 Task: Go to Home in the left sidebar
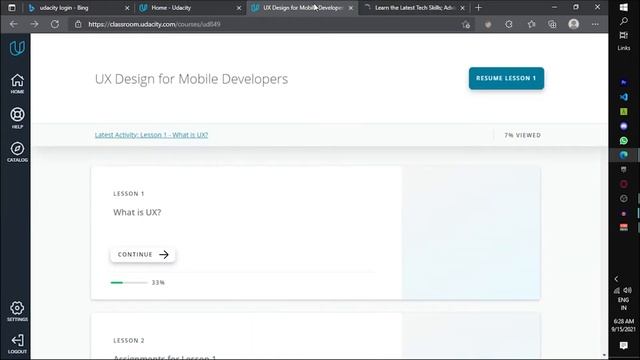[17, 84]
